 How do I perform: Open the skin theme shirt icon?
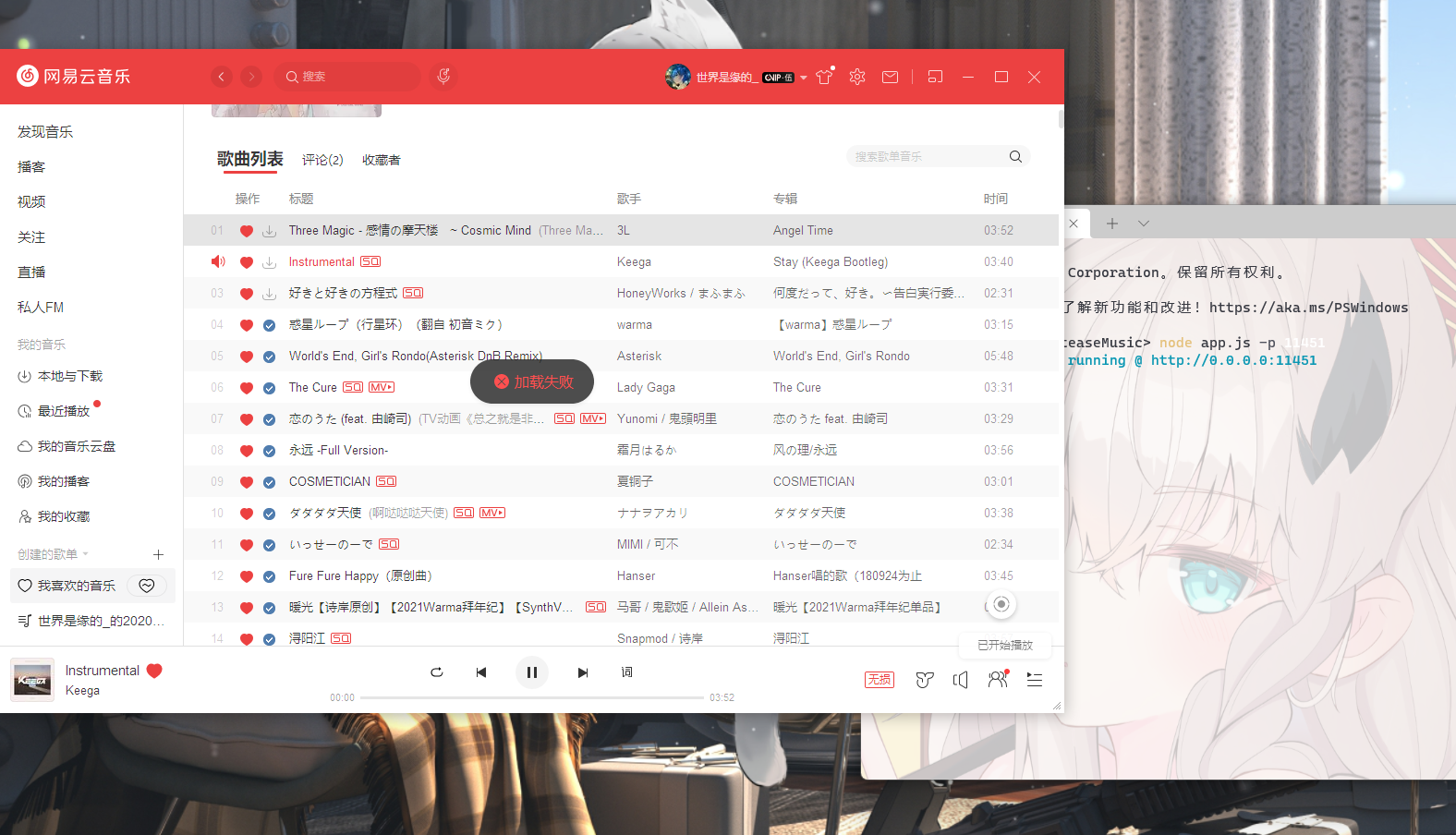(824, 77)
